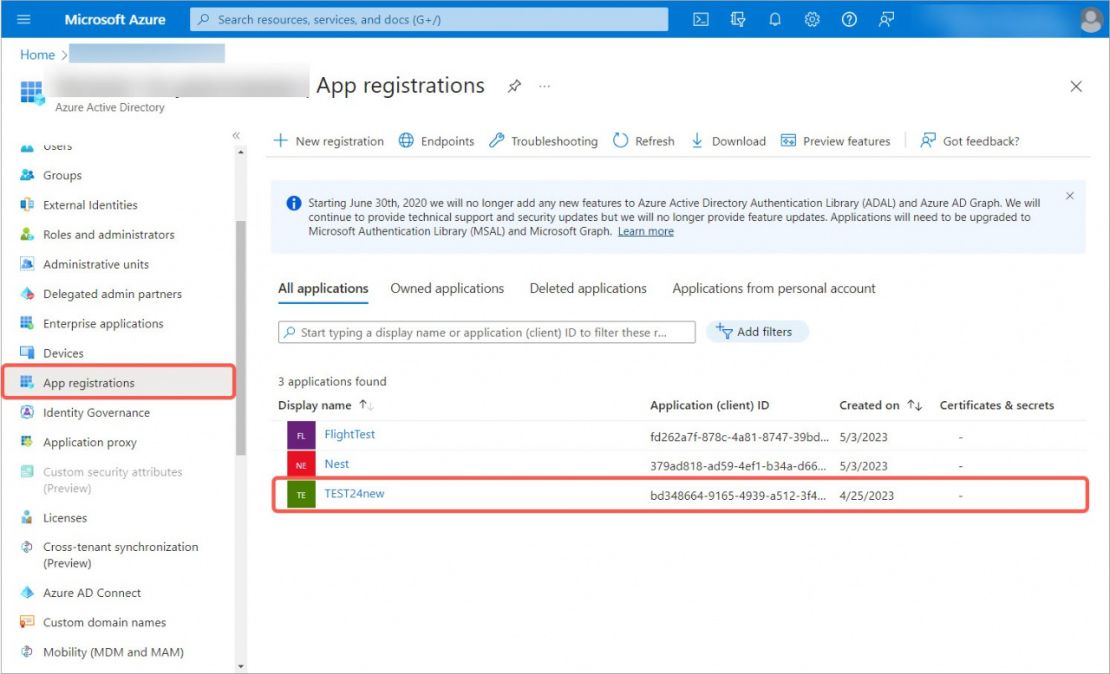Open Troubleshooting

[x=543, y=141]
